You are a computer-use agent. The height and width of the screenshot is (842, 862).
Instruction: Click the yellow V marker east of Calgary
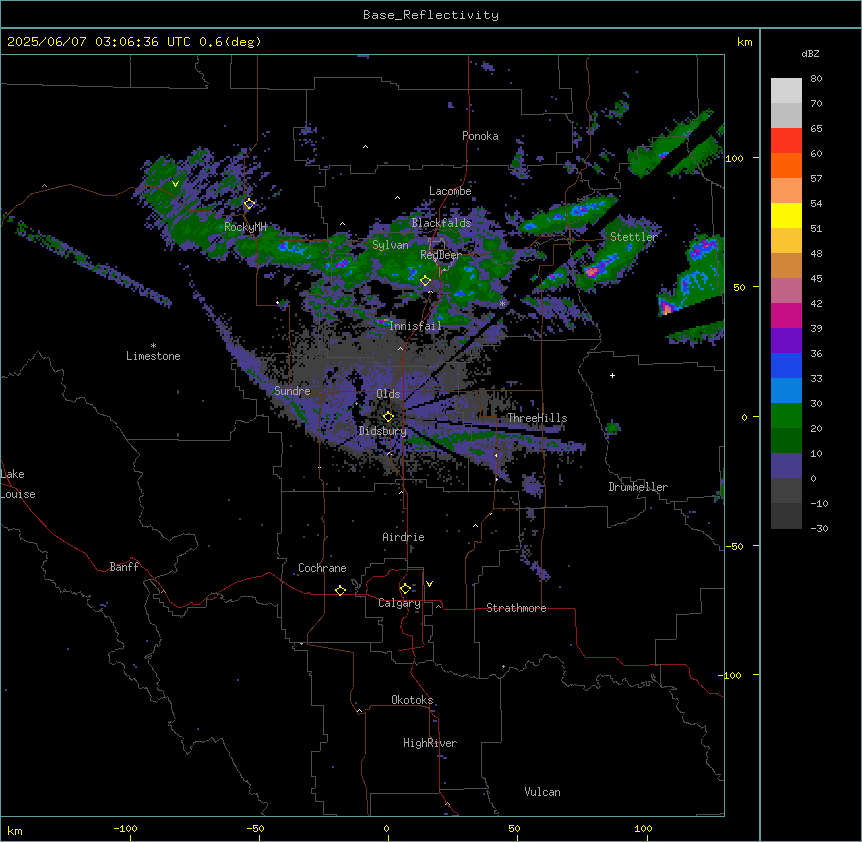coord(429,584)
